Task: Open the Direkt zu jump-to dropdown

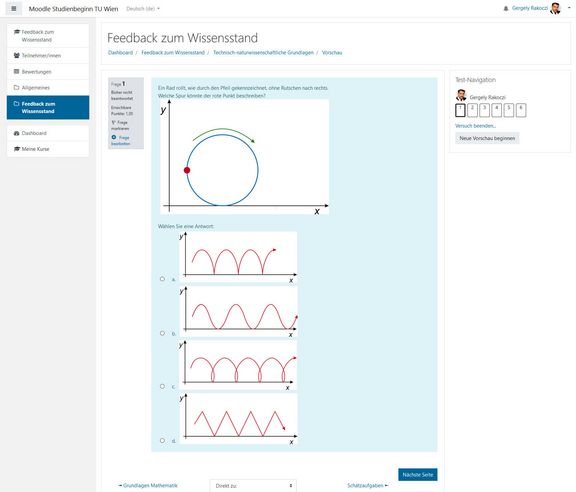Action: (x=253, y=485)
